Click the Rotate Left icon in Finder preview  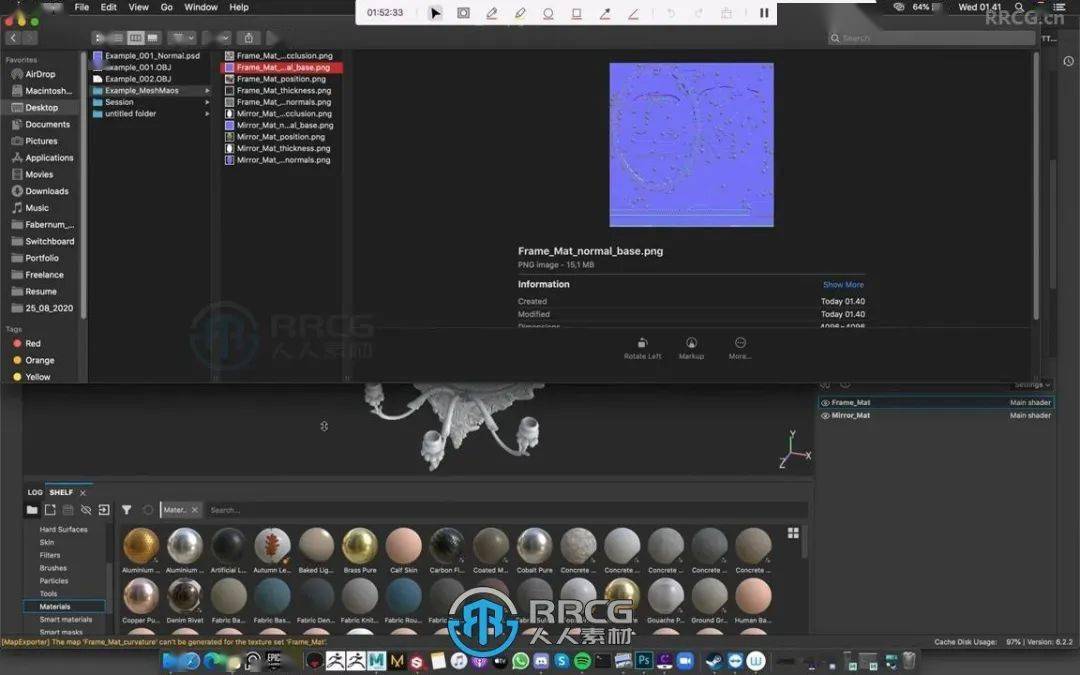pos(642,343)
